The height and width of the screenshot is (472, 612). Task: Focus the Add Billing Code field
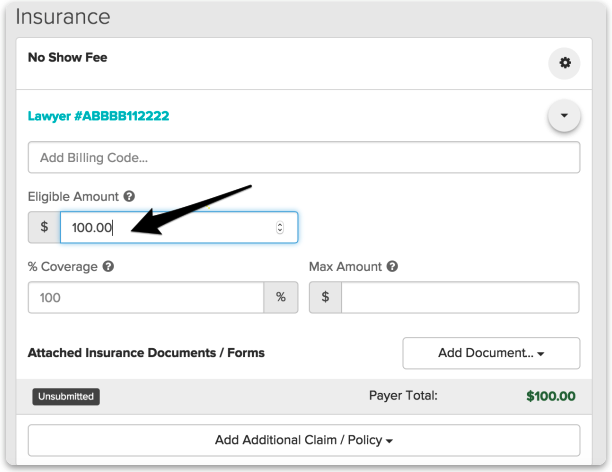tap(304, 158)
